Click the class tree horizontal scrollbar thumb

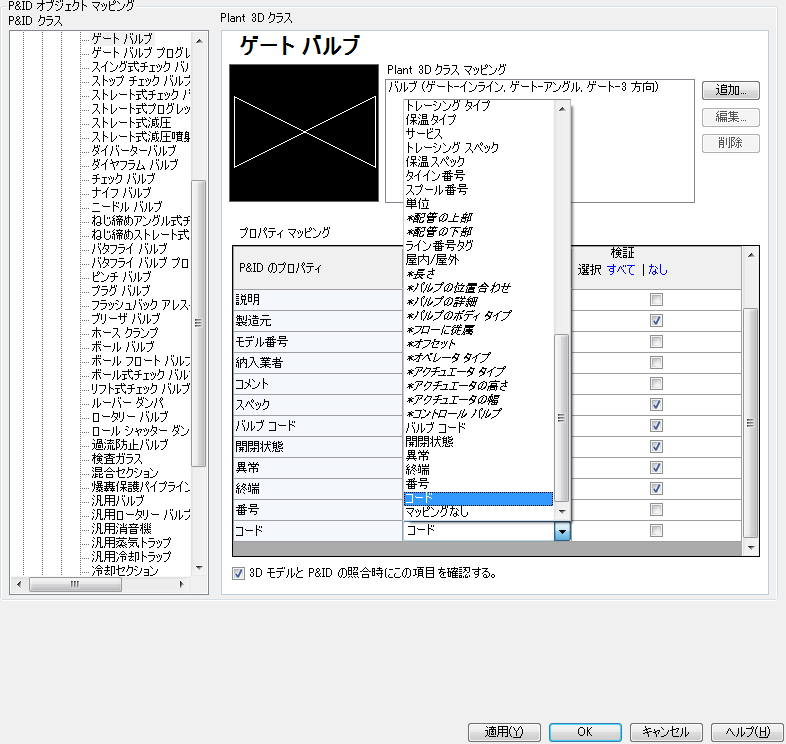coord(75,585)
